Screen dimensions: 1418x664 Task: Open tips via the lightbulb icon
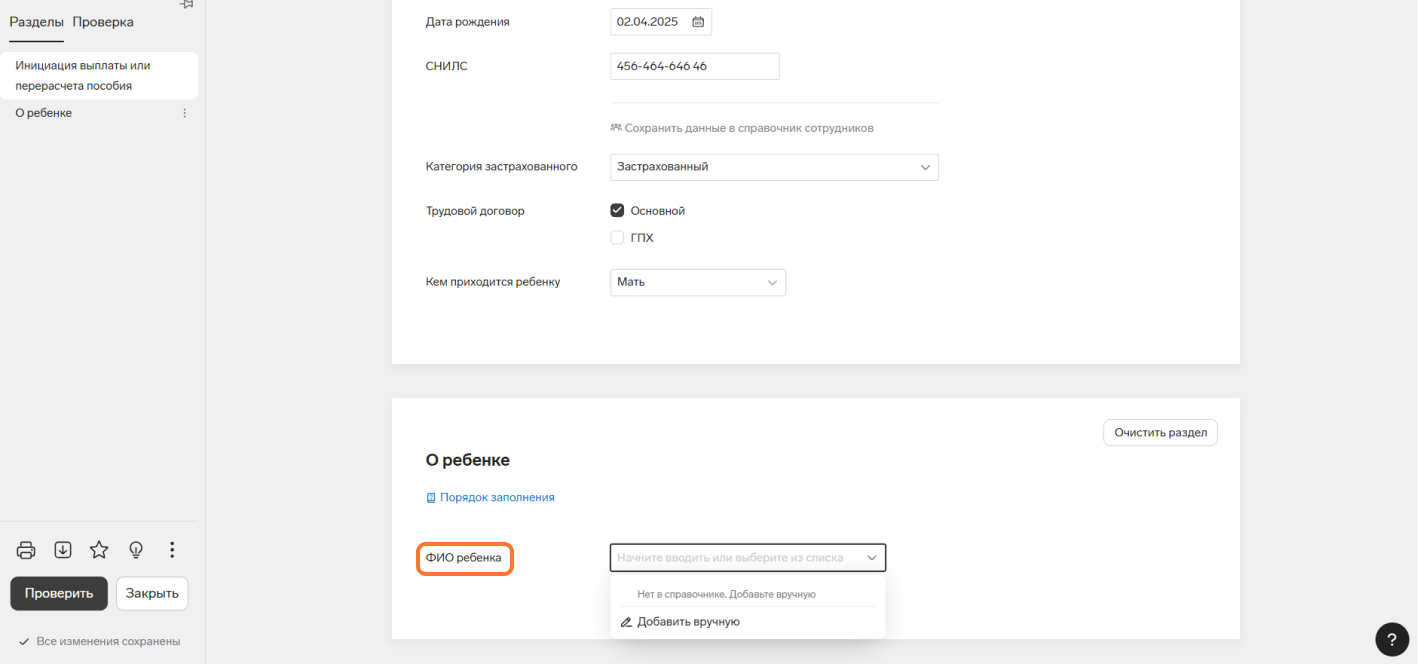point(136,550)
